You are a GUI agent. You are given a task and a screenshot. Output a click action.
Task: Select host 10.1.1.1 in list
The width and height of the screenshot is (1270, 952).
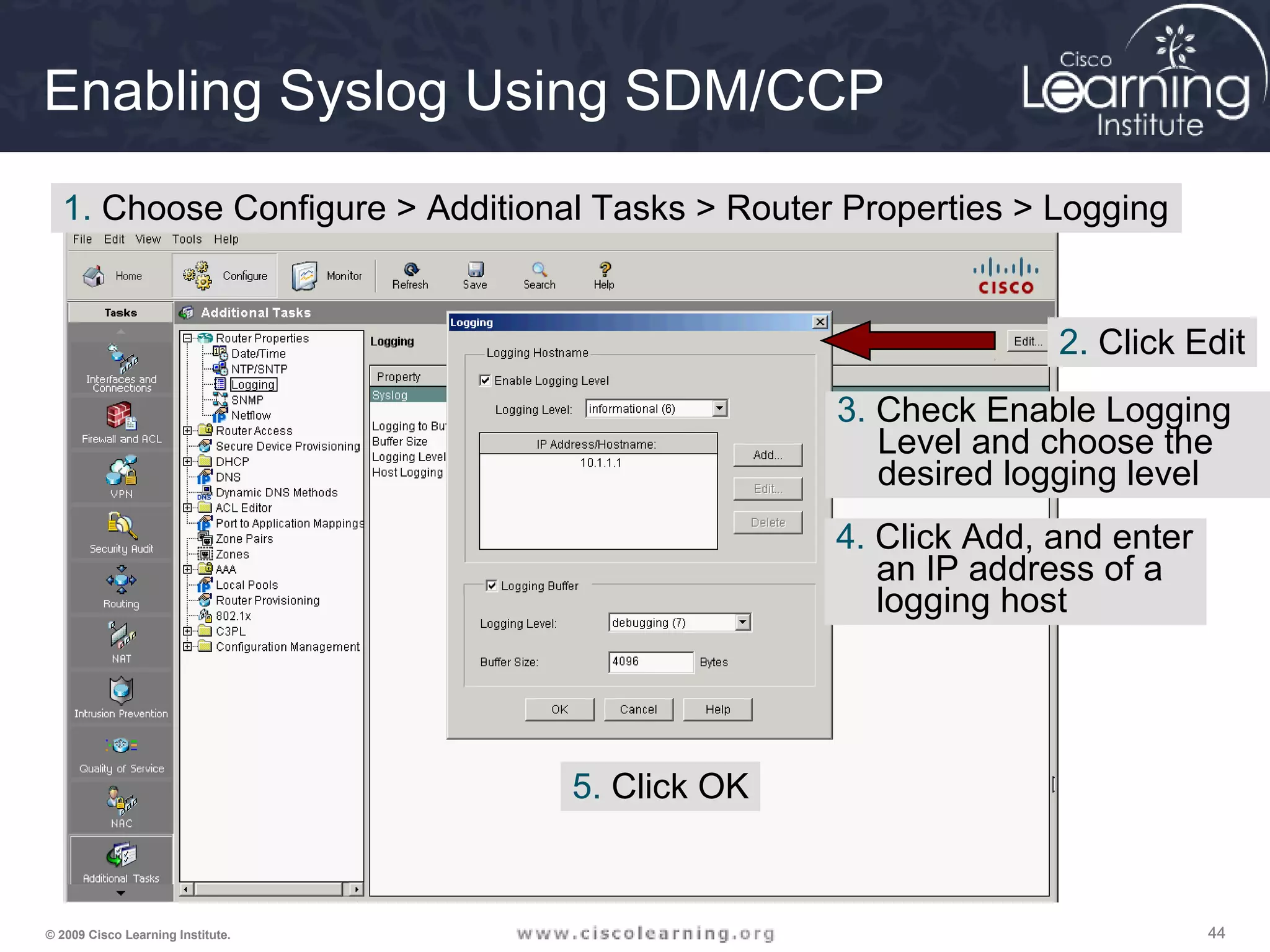600,463
